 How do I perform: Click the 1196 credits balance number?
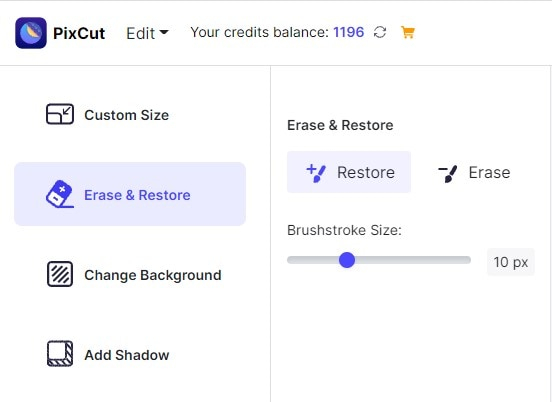[x=349, y=32]
